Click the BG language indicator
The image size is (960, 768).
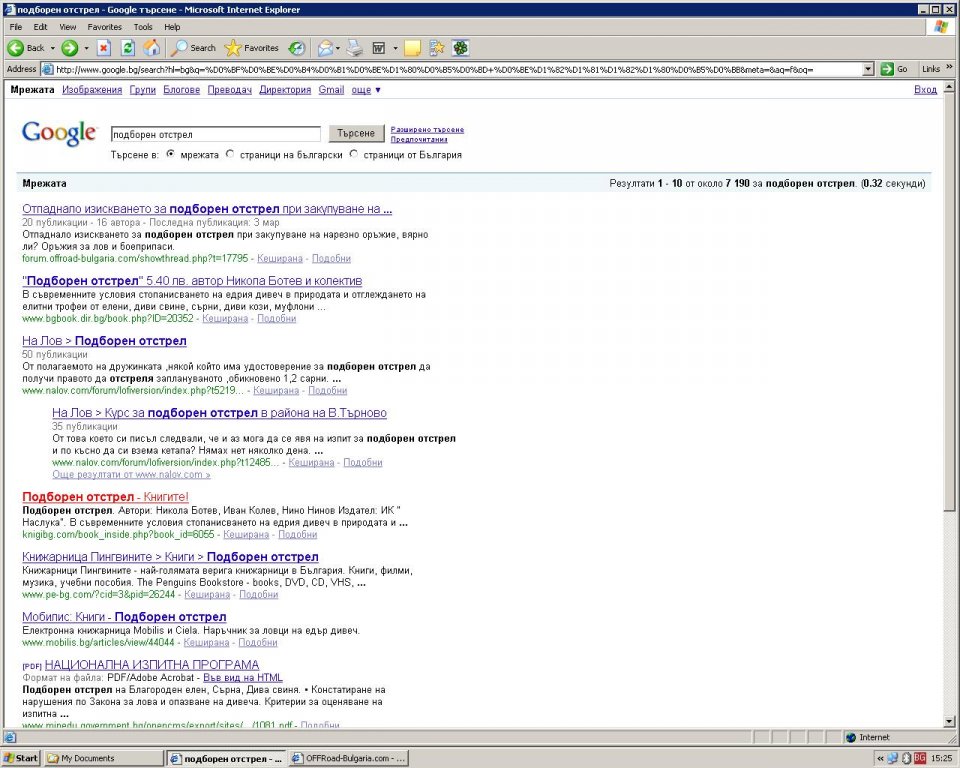(920, 758)
